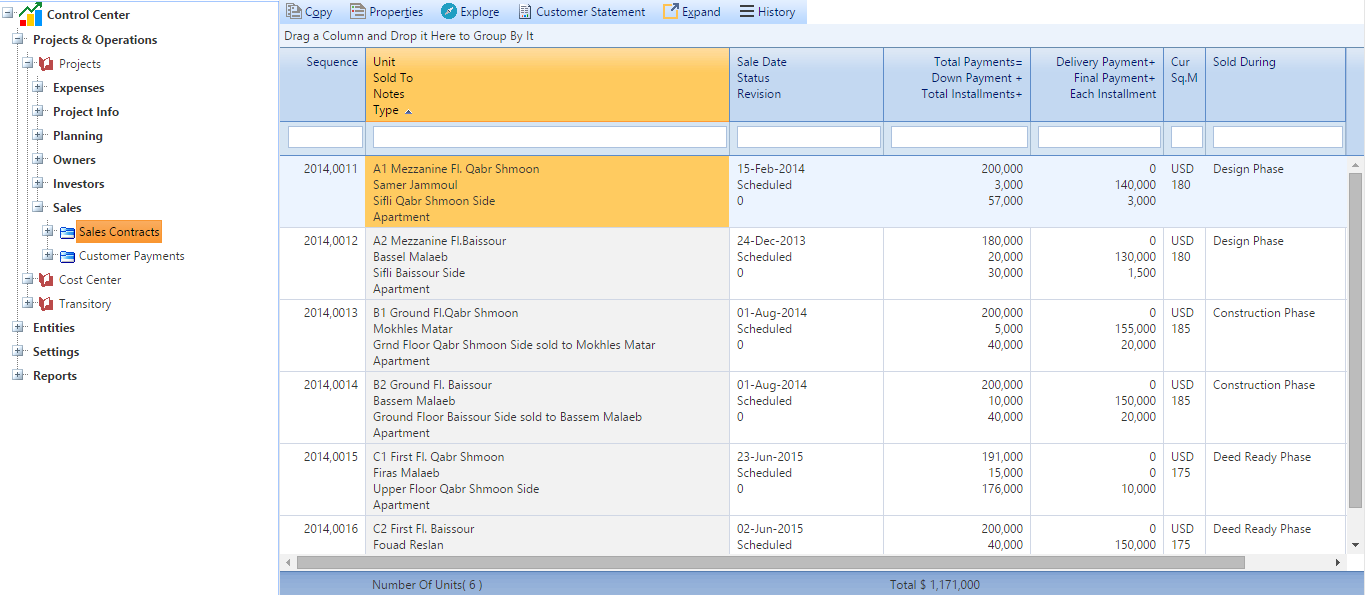Click the Transitory book icon

coord(46,304)
